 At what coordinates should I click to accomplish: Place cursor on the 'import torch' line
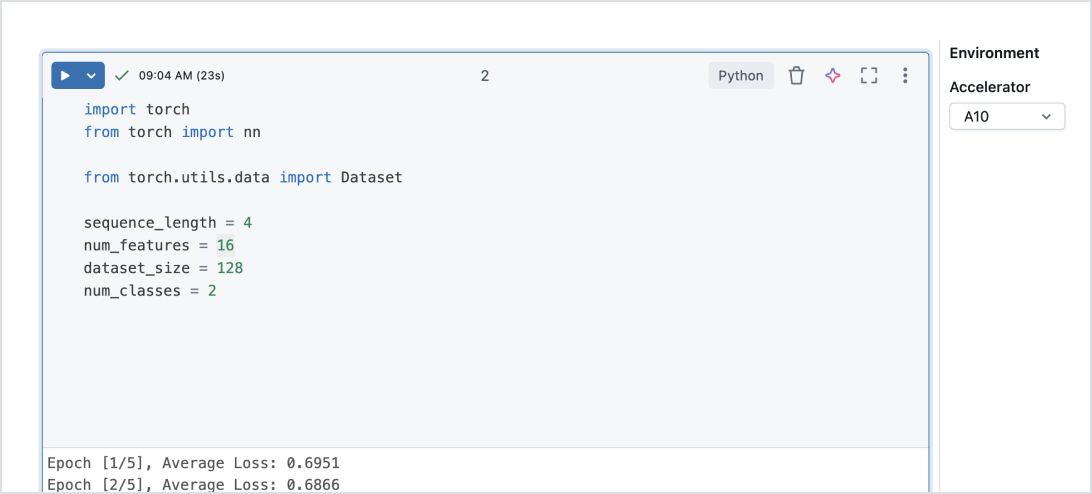coord(137,109)
